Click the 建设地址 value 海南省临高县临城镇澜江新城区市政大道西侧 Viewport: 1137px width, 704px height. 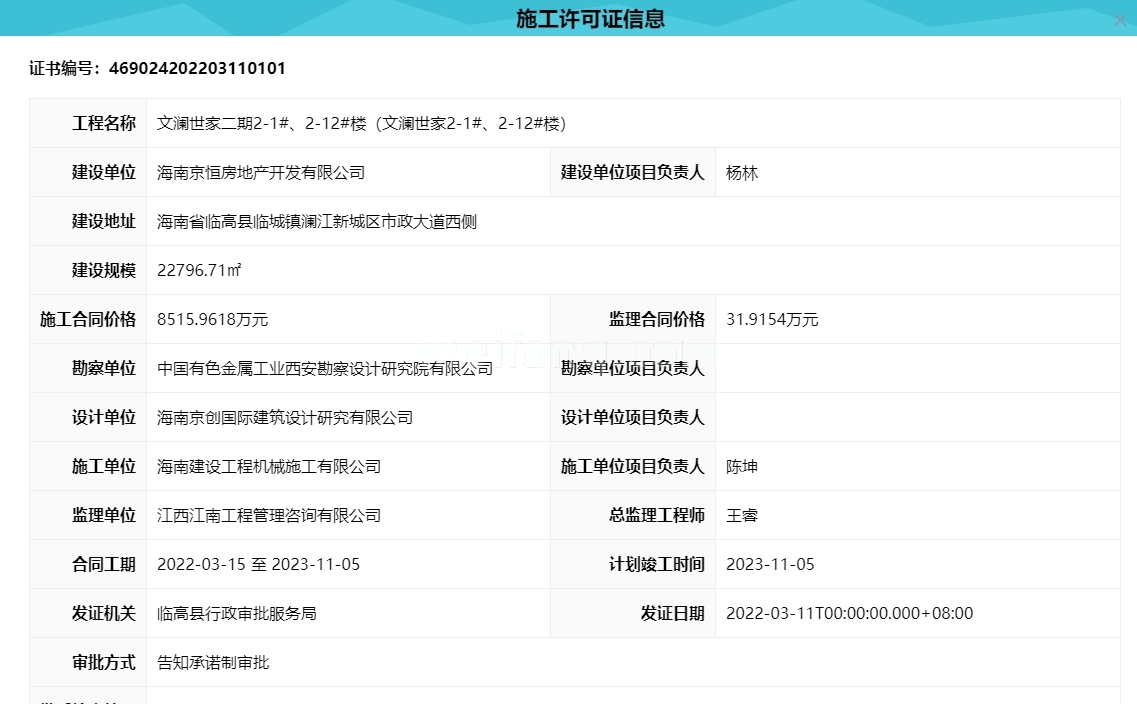(x=317, y=221)
